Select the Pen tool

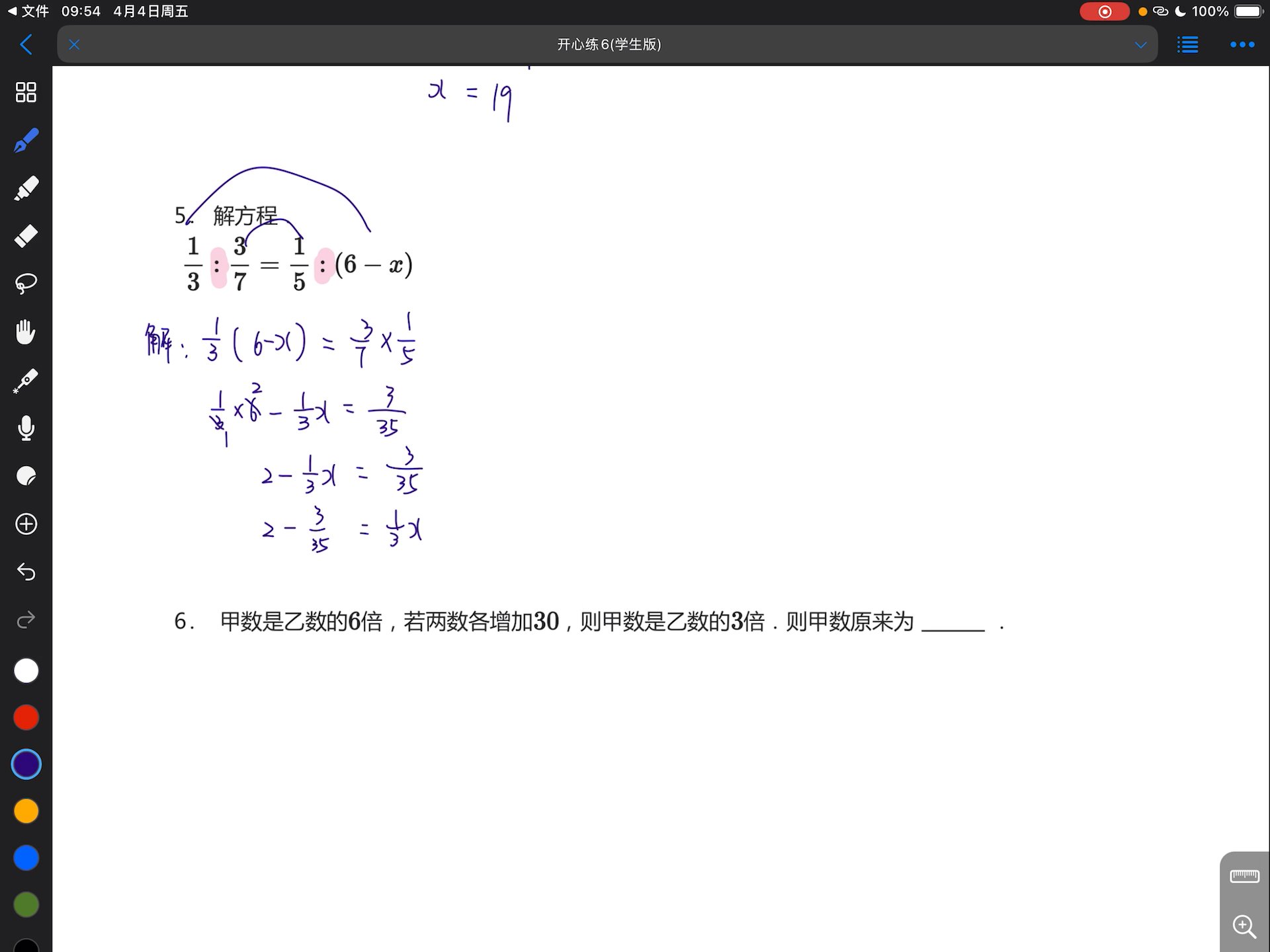tap(26, 141)
